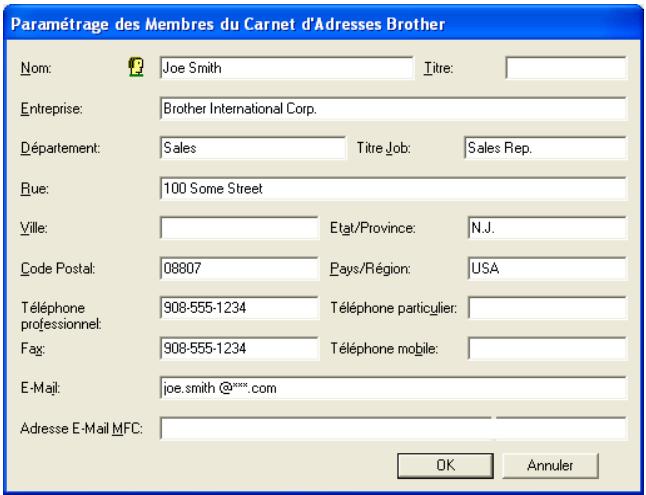Focus the Rue field with 100 Some Street

(393, 188)
